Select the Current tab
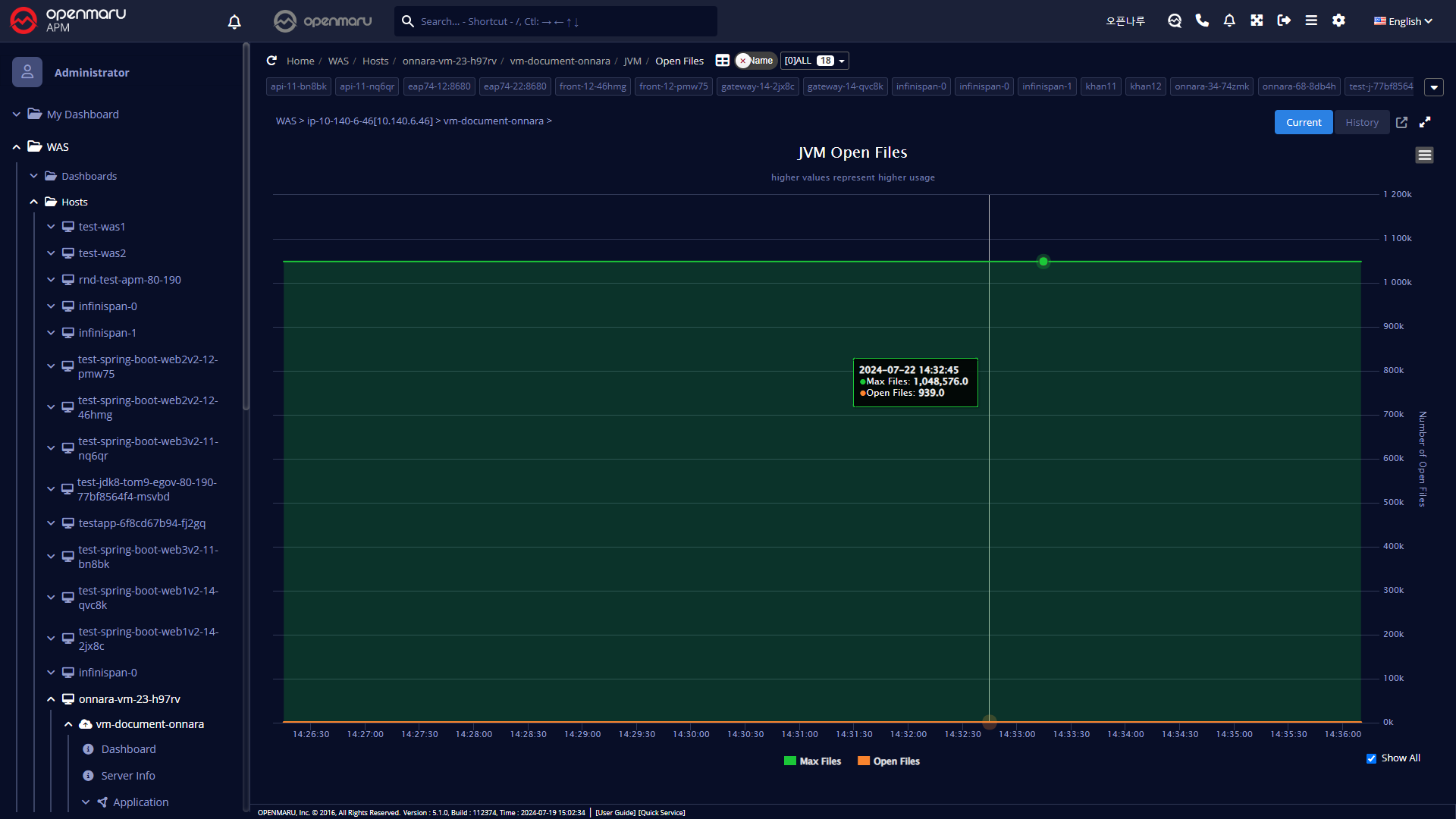The height and width of the screenshot is (819, 1456). (1303, 122)
